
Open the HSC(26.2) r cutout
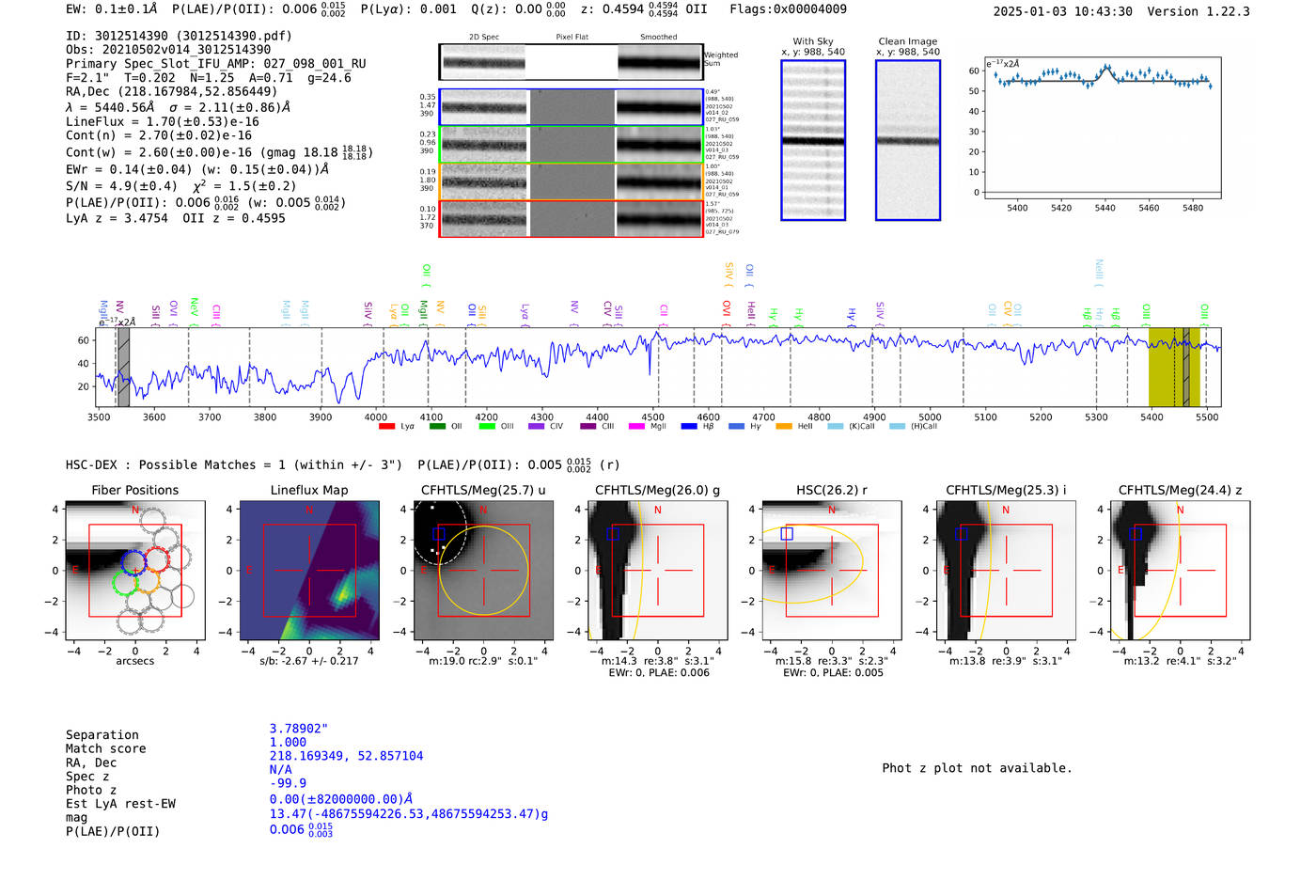pyautogui.click(x=831, y=570)
